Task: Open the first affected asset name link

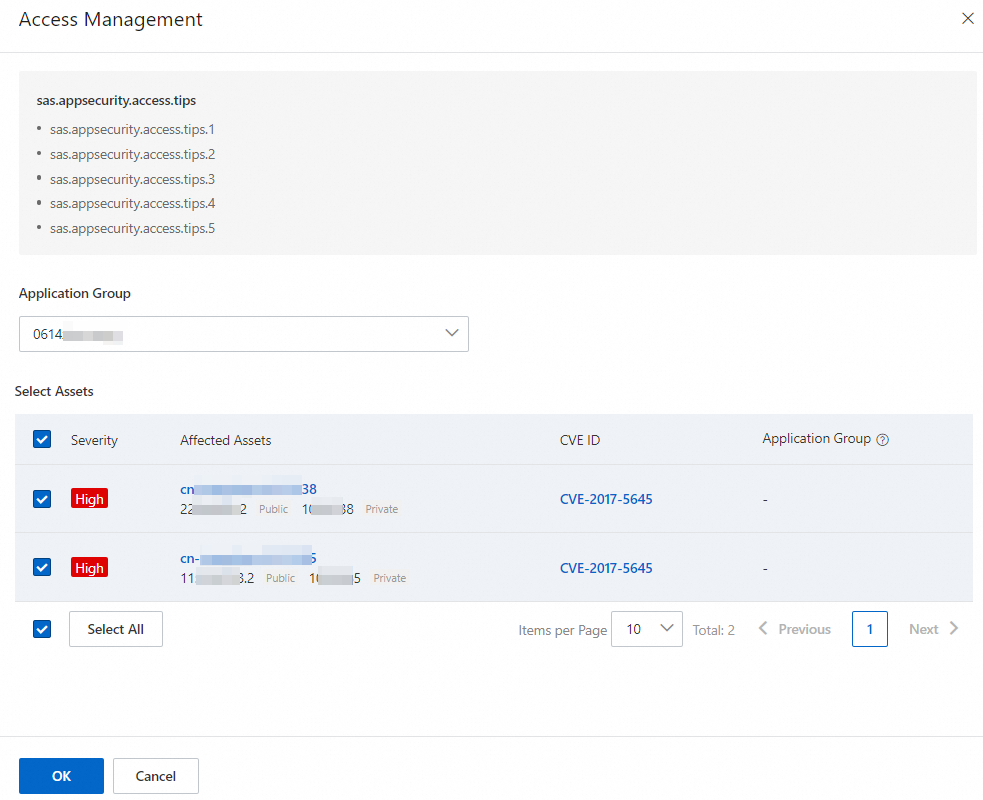Action: [248, 489]
